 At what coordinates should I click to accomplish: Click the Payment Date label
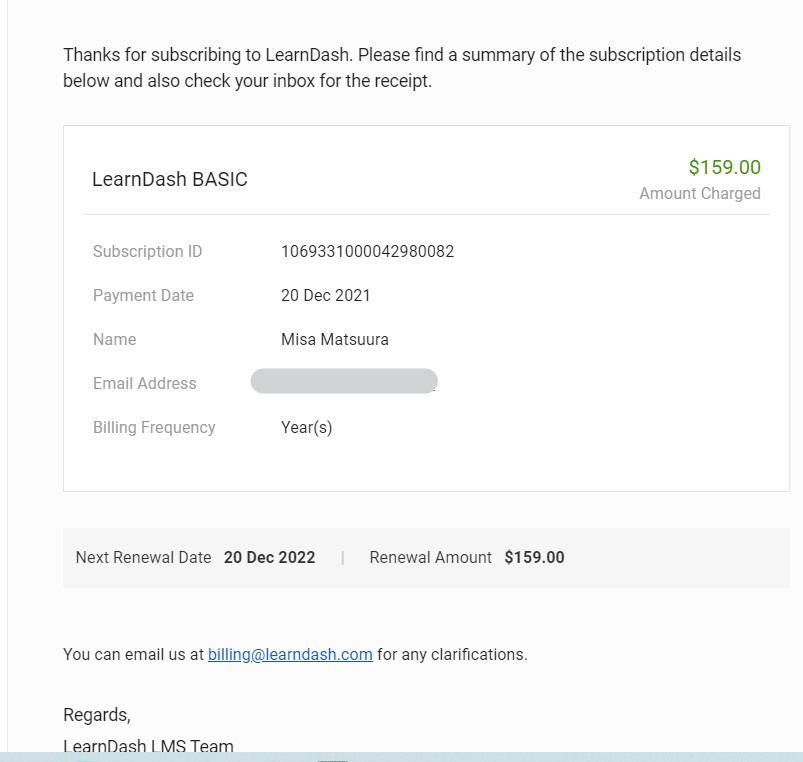click(143, 295)
